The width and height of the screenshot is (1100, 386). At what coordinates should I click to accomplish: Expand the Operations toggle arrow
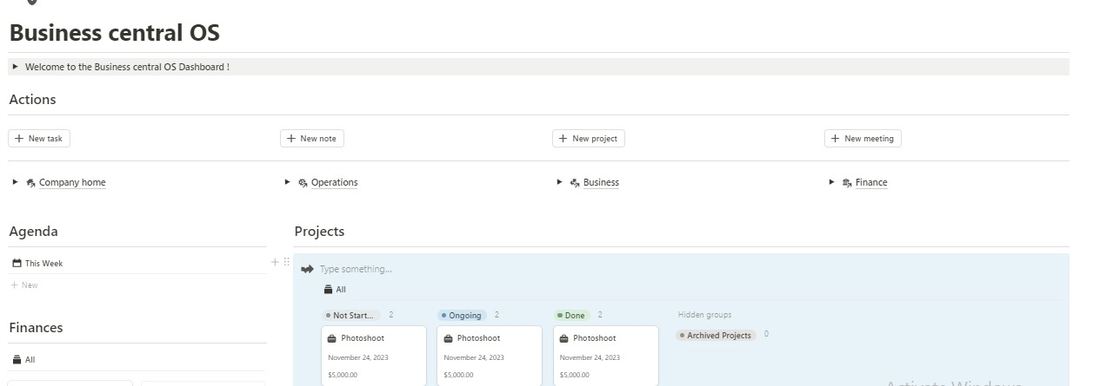click(x=288, y=182)
